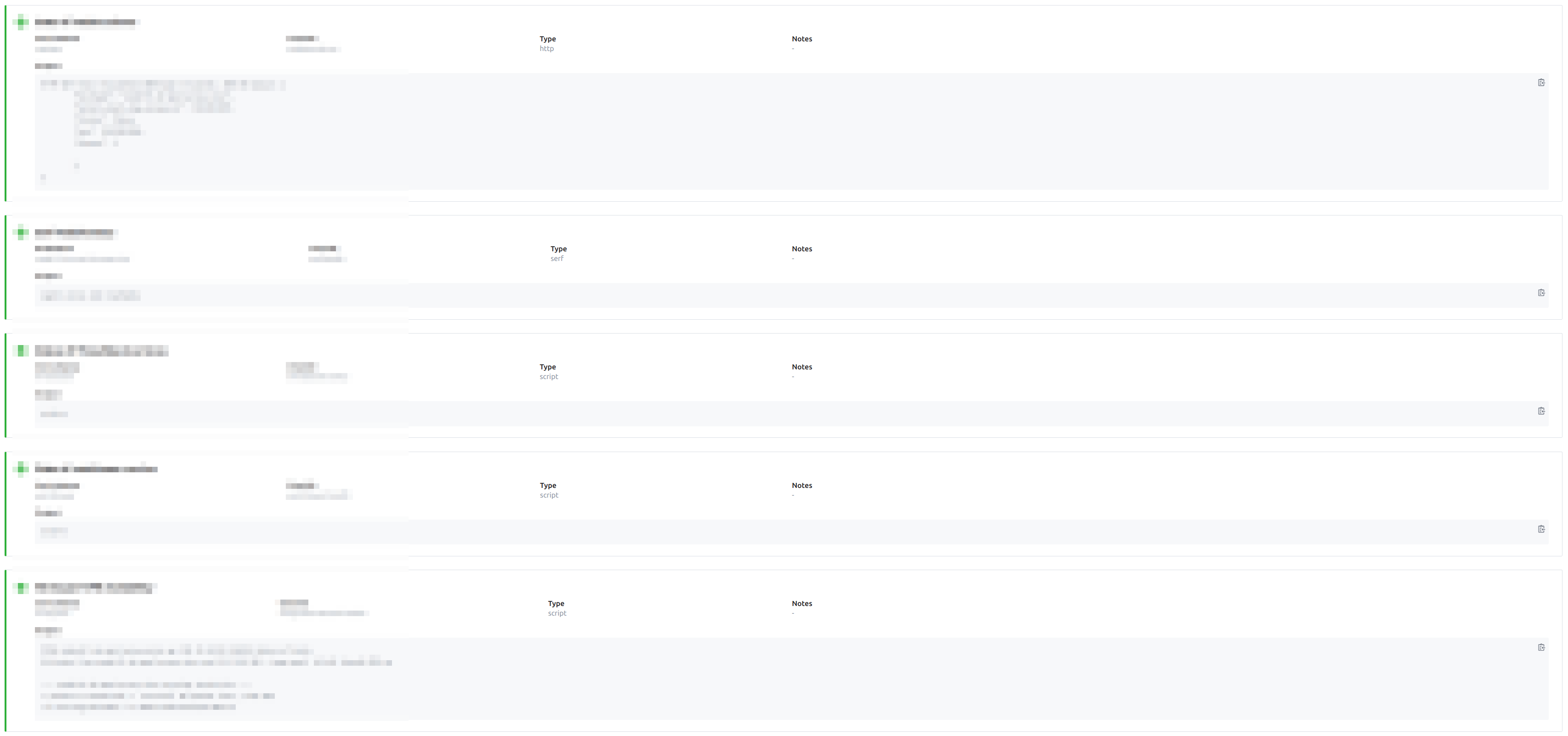The width and height of the screenshot is (1568, 736).
Task: Open the second check's title heading
Action: click(x=77, y=232)
